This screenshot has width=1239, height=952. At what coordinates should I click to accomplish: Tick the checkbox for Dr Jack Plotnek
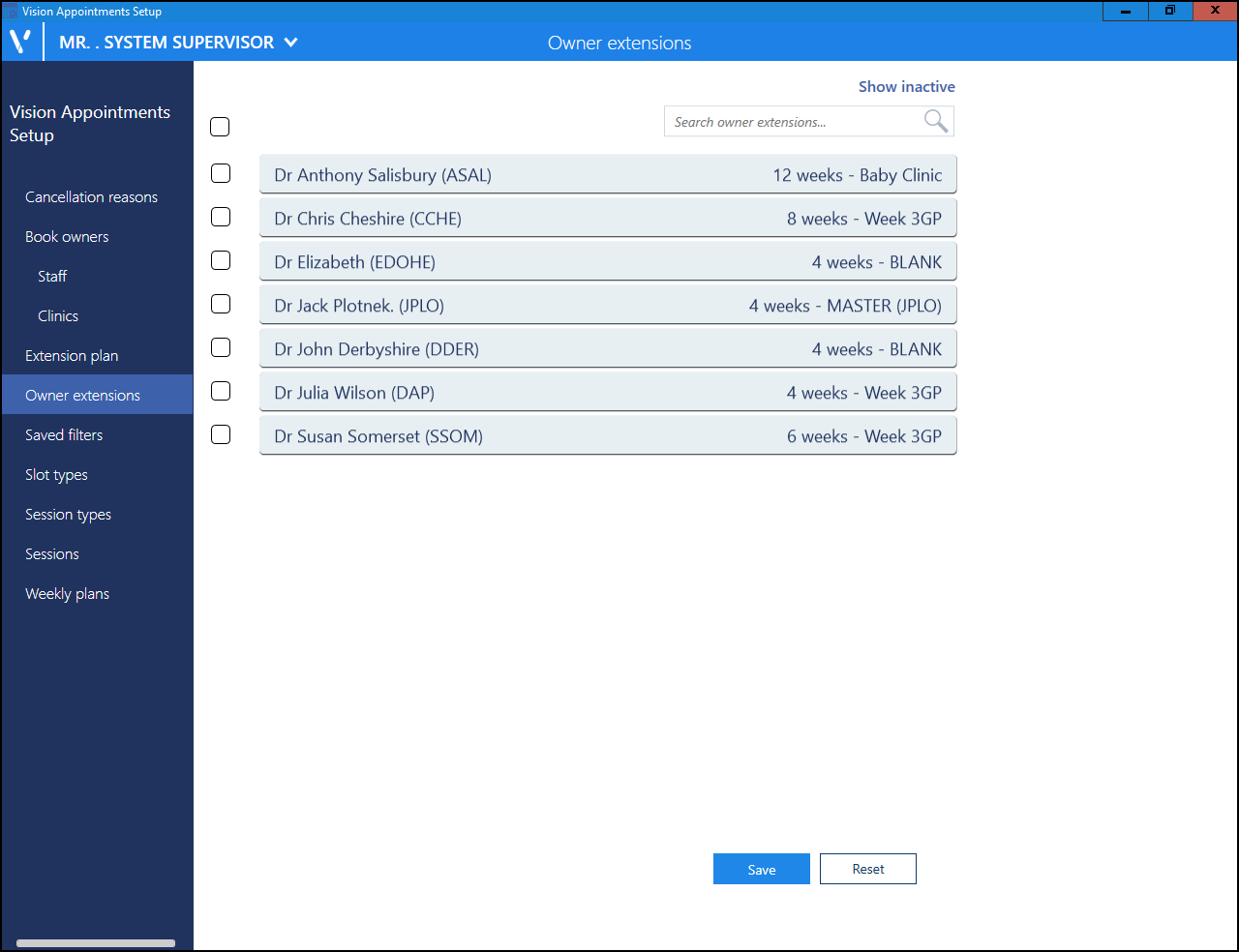[x=221, y=304]
